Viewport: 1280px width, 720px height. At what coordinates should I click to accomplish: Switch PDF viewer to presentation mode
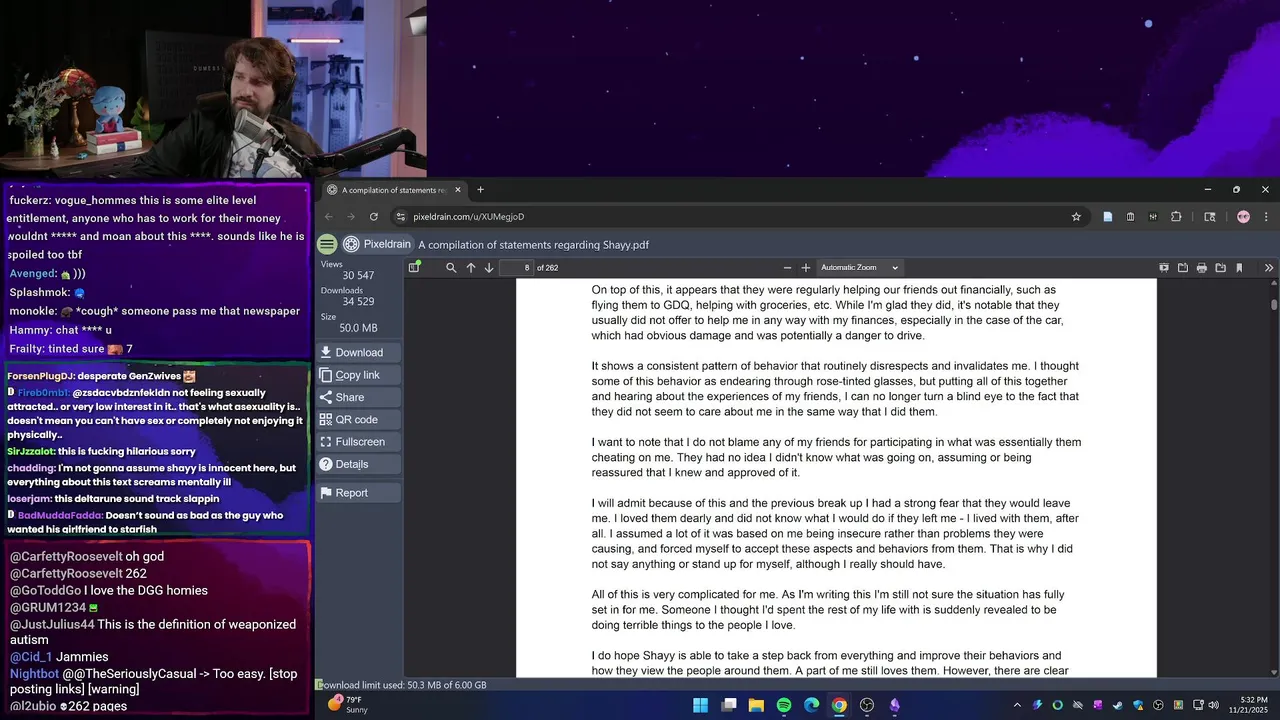click(1164, 268)
